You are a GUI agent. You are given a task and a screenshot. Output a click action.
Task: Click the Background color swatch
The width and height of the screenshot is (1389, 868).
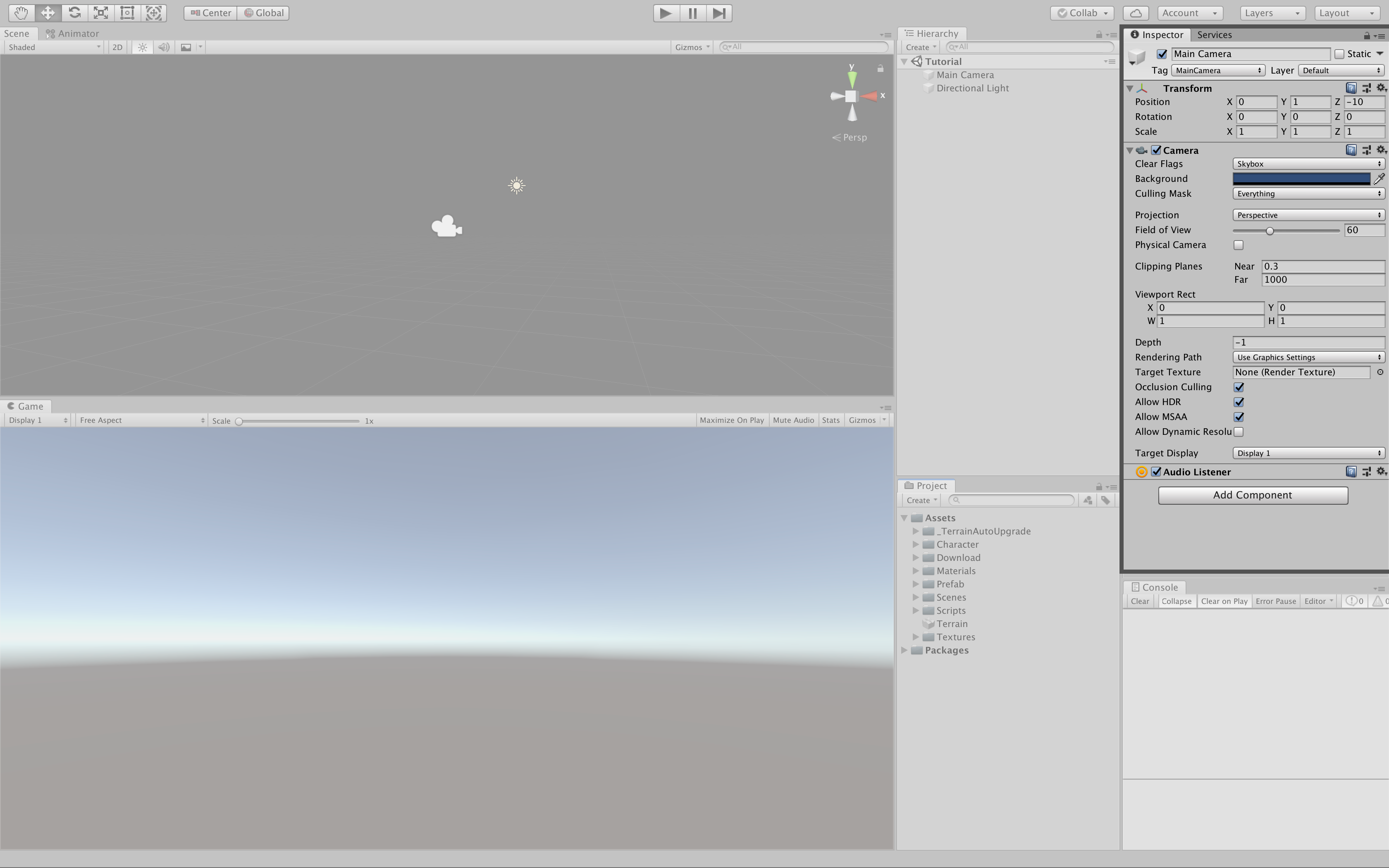[1301, 179]
